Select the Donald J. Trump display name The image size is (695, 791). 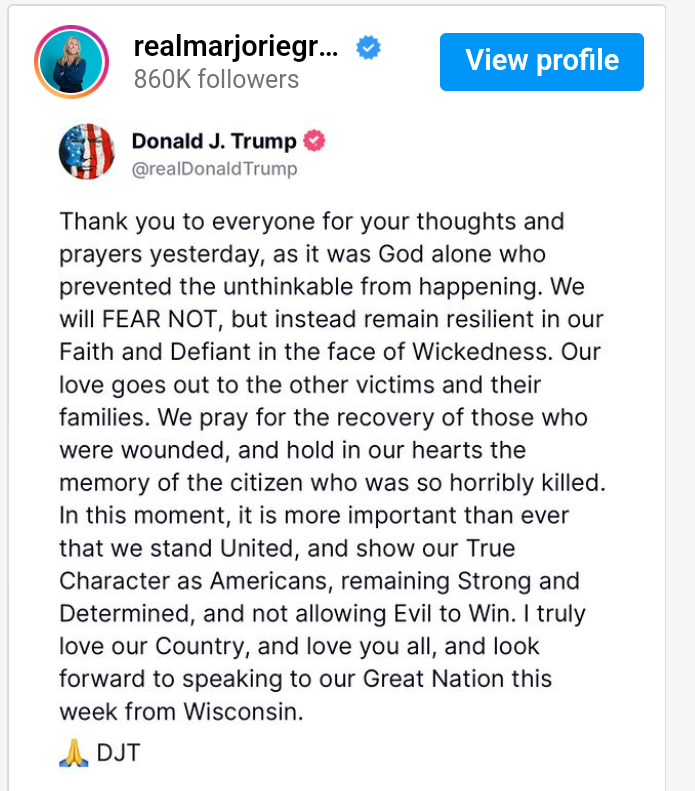coord(214,141)
